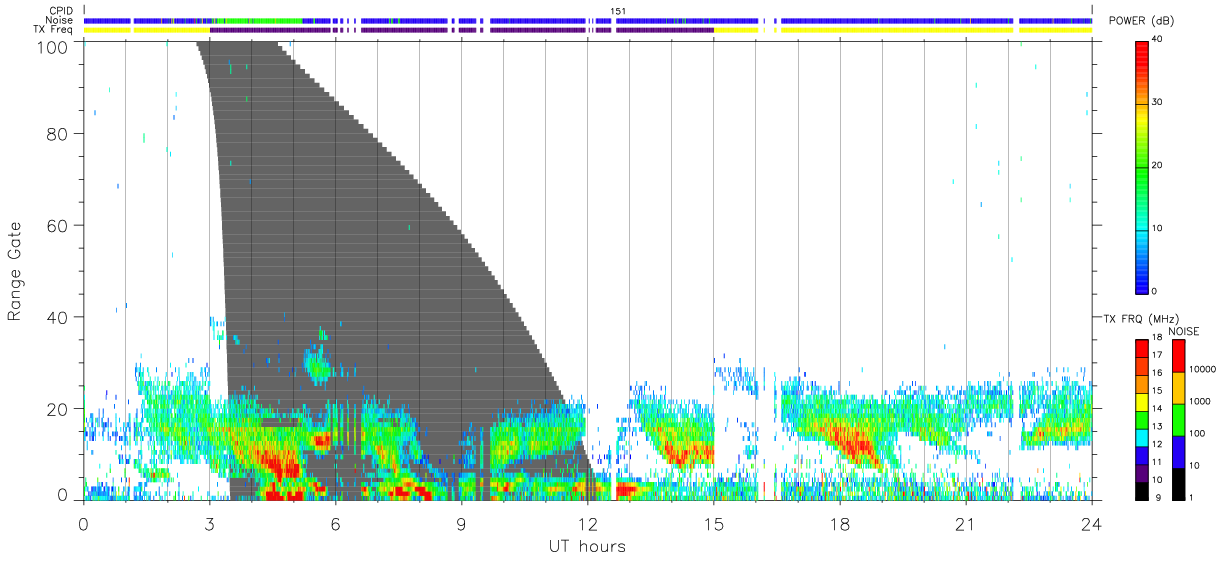Screen dimensions: 1228x567
Task: Click the 'NOISE' legend title
Action: tap(1183, 331)
